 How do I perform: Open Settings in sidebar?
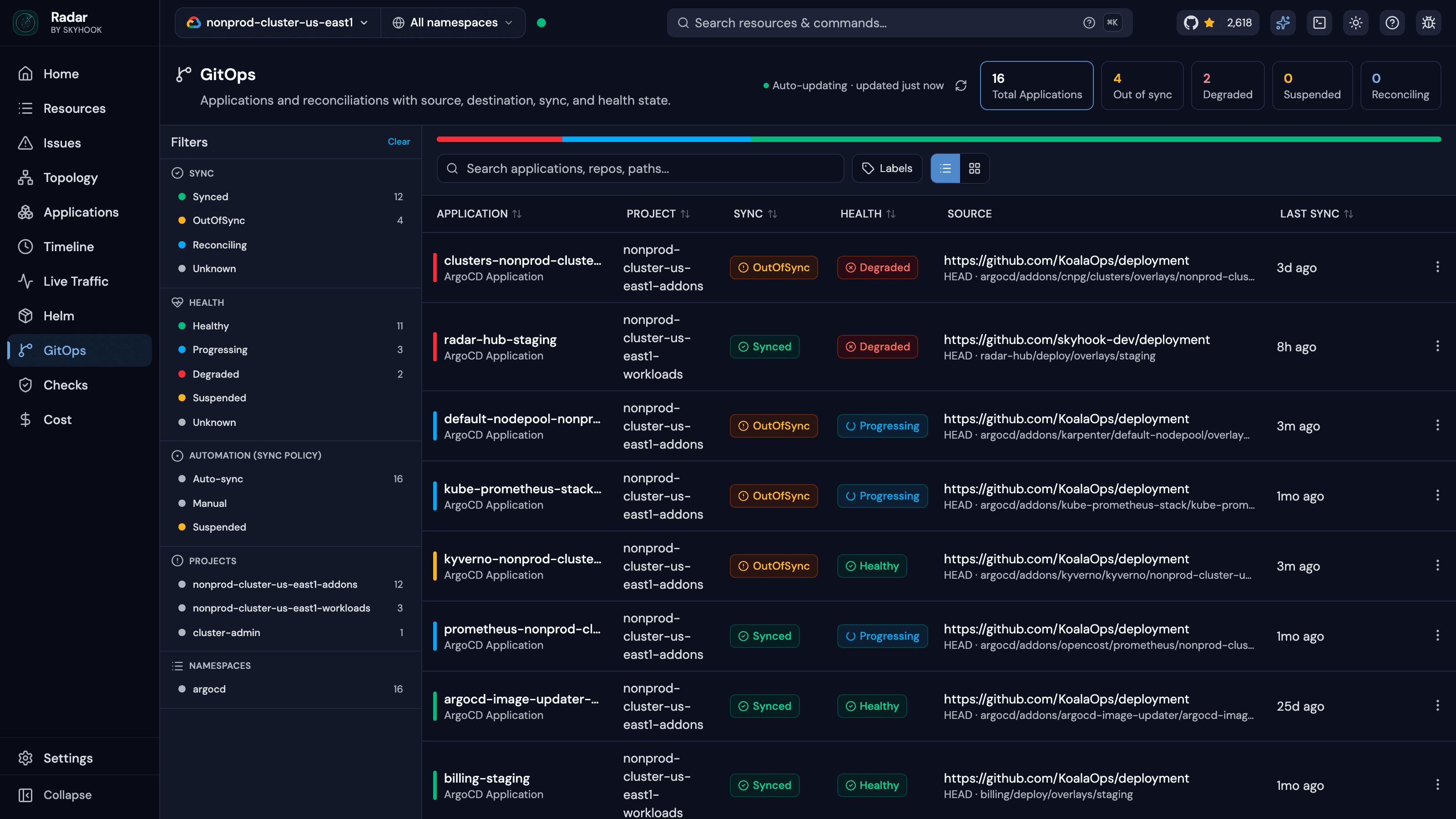pyautogui.click(x=80, y=758)
